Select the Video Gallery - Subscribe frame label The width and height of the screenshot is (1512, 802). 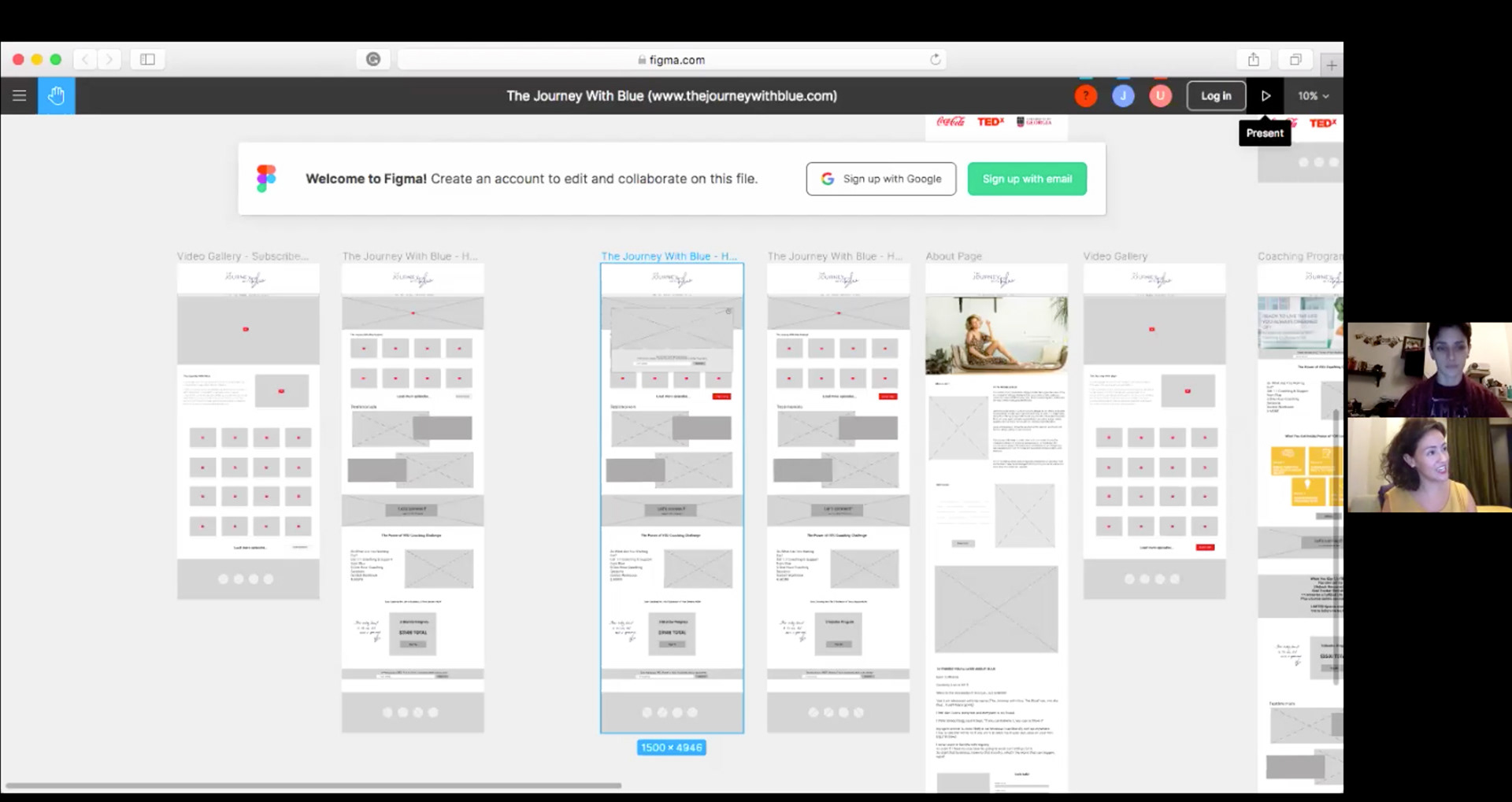pos(243,257)
